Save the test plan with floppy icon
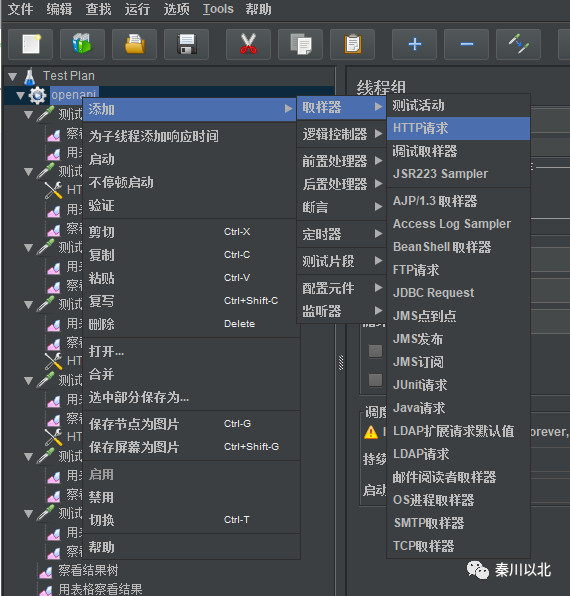Screen dimensions: 570x596 tap(186, 44)
